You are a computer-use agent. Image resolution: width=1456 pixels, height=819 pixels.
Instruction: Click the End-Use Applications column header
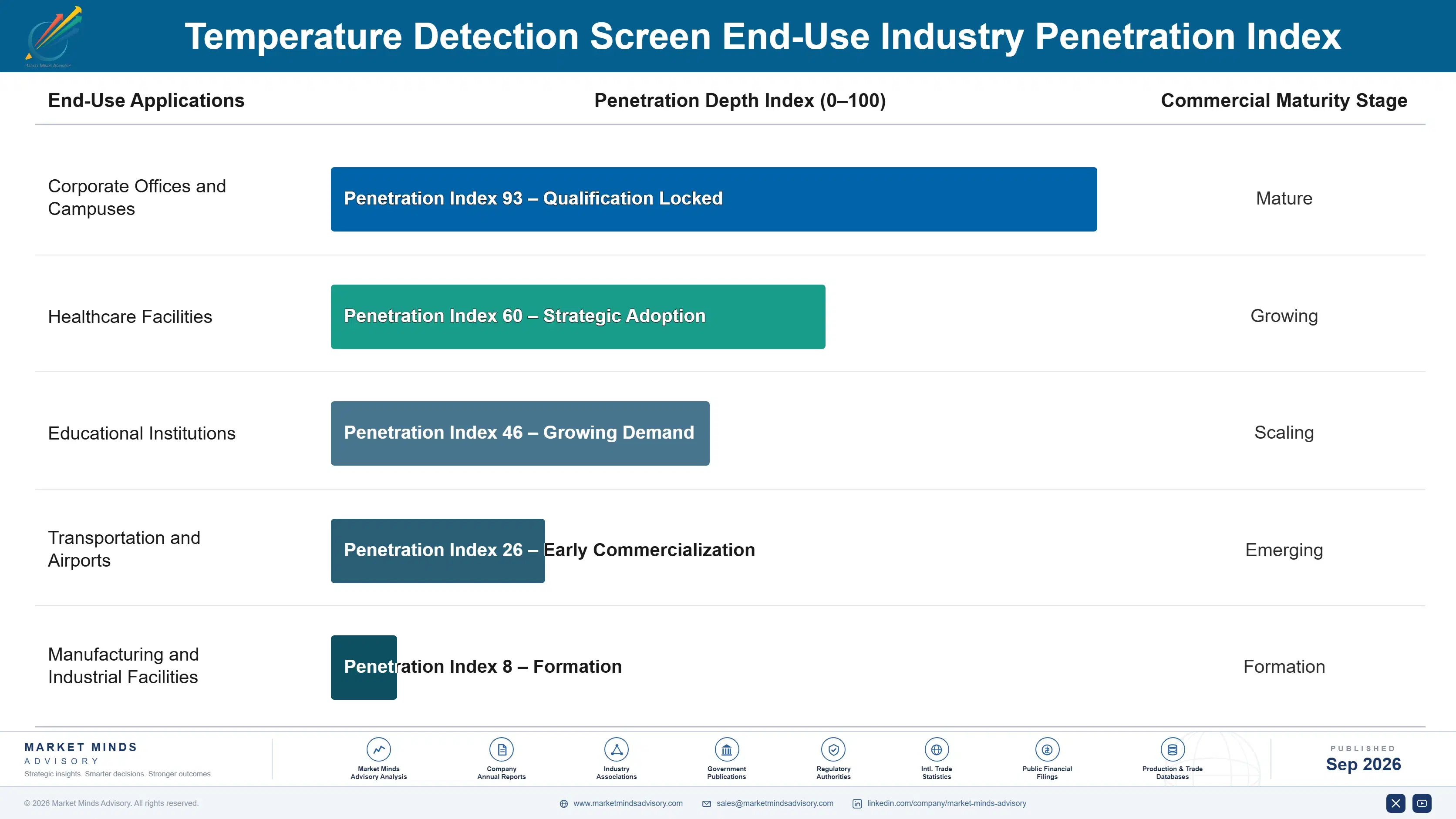click(146, 101)
